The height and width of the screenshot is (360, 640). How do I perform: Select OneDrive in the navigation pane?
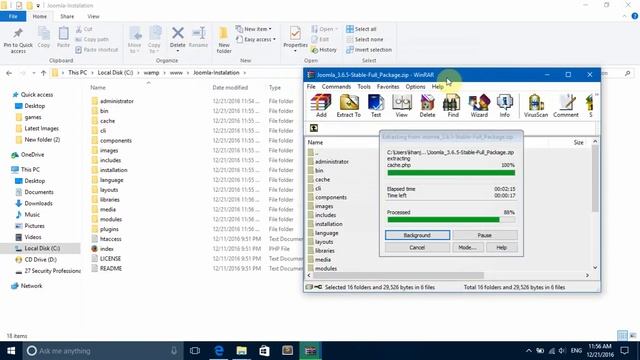tap(28, 155)
